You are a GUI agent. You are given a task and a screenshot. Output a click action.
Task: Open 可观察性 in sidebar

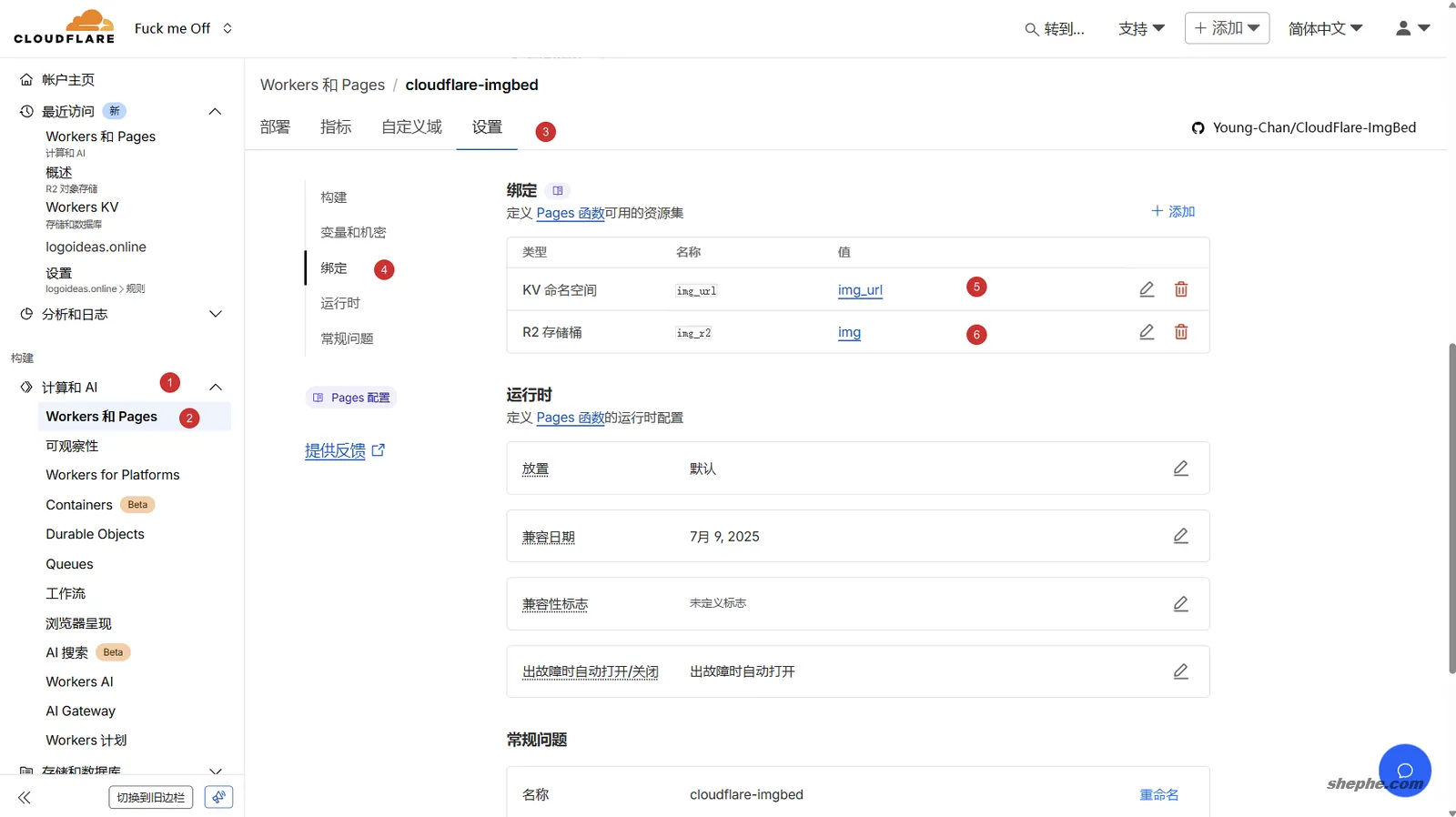pos(72,446)
